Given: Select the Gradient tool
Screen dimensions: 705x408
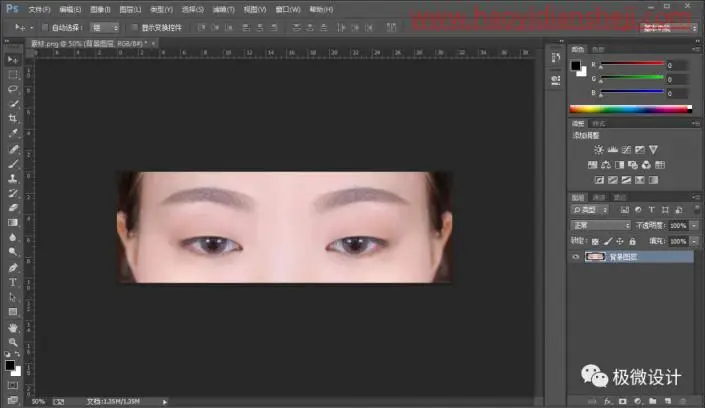Looking at the screenshot, I should [x=13, y=223].
